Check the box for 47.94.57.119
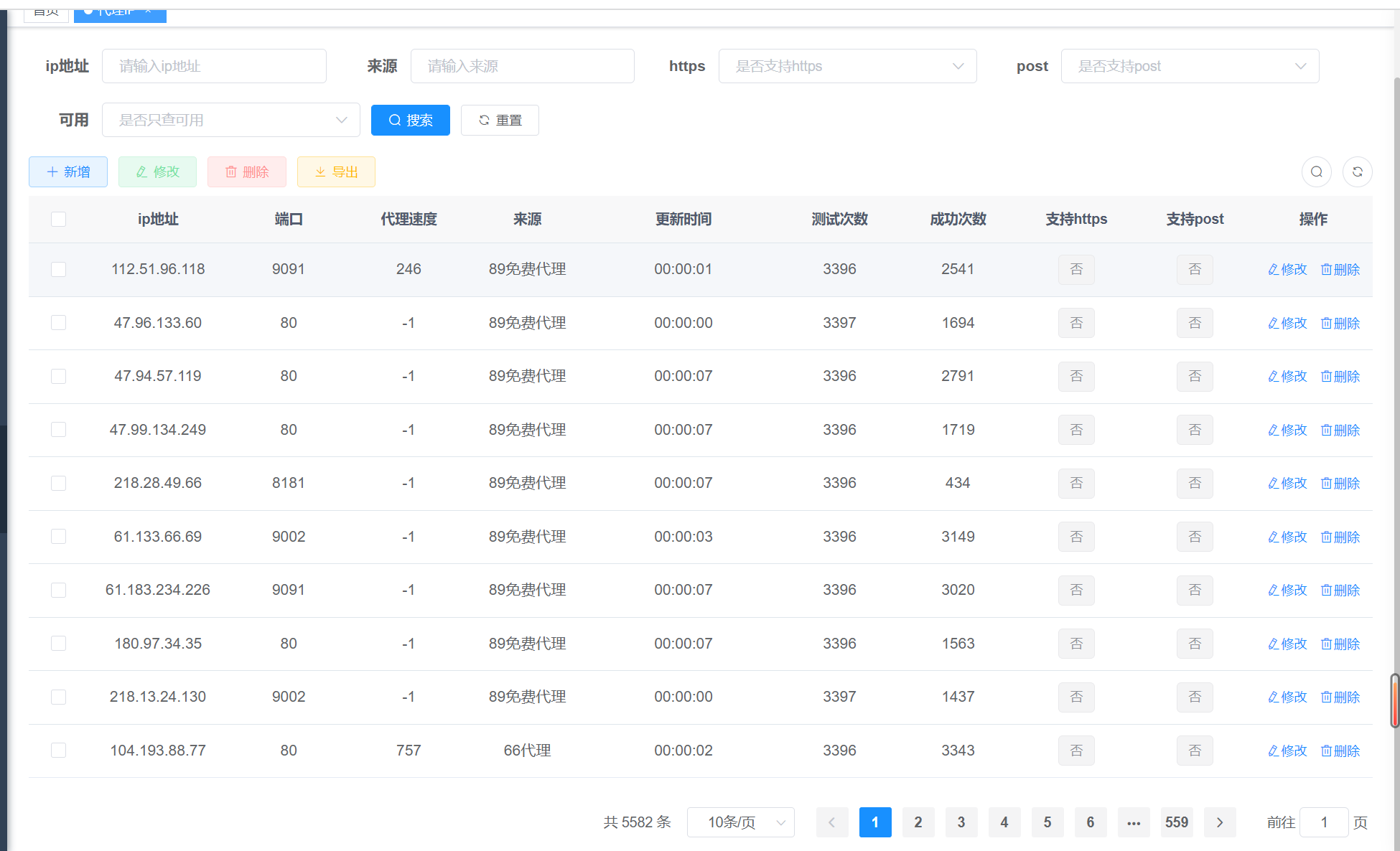This screenshot has width=1400, height=851. pyautogui.click(x=59, y=376)
